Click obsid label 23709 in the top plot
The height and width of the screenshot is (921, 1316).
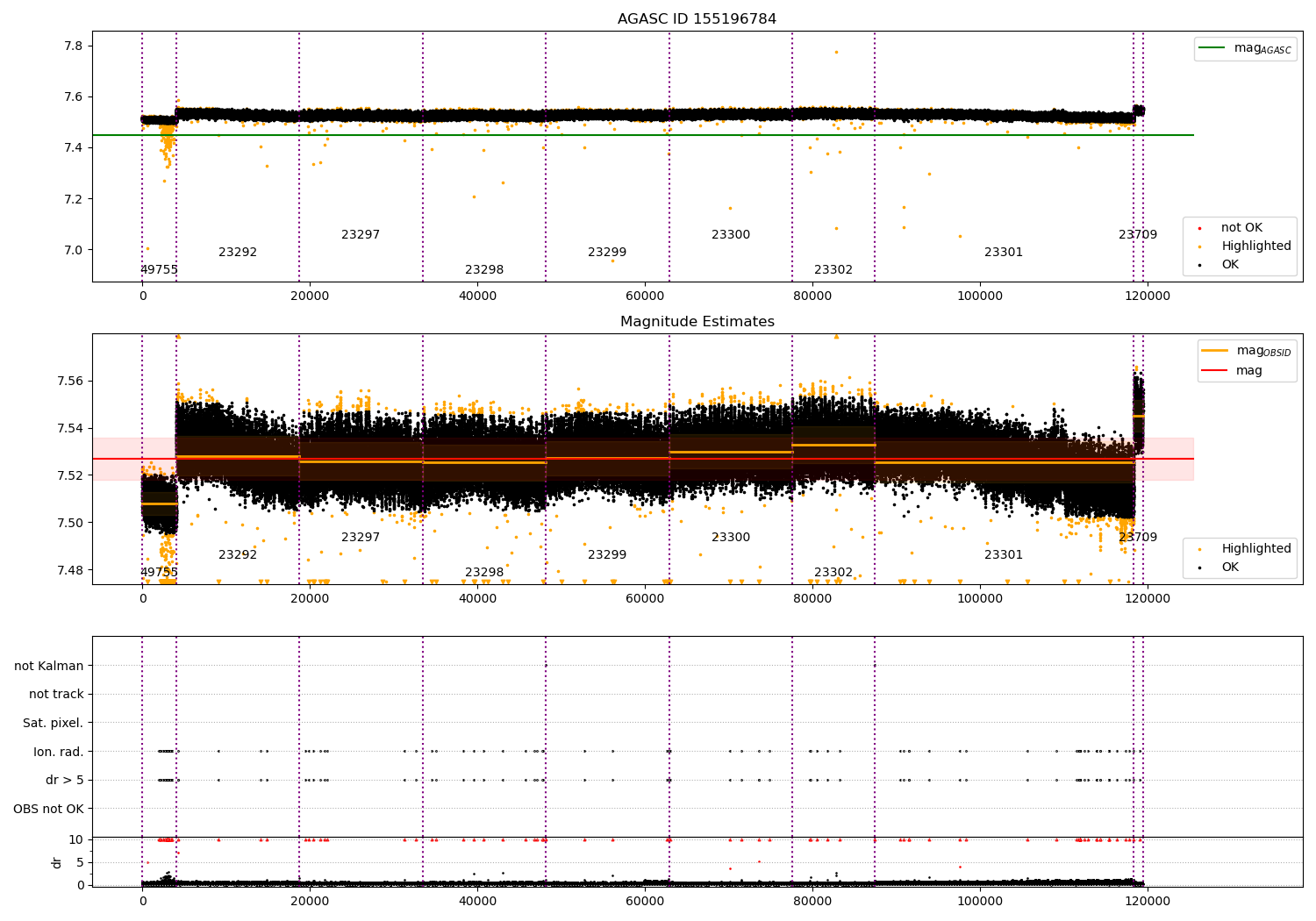coord(1138,235)
